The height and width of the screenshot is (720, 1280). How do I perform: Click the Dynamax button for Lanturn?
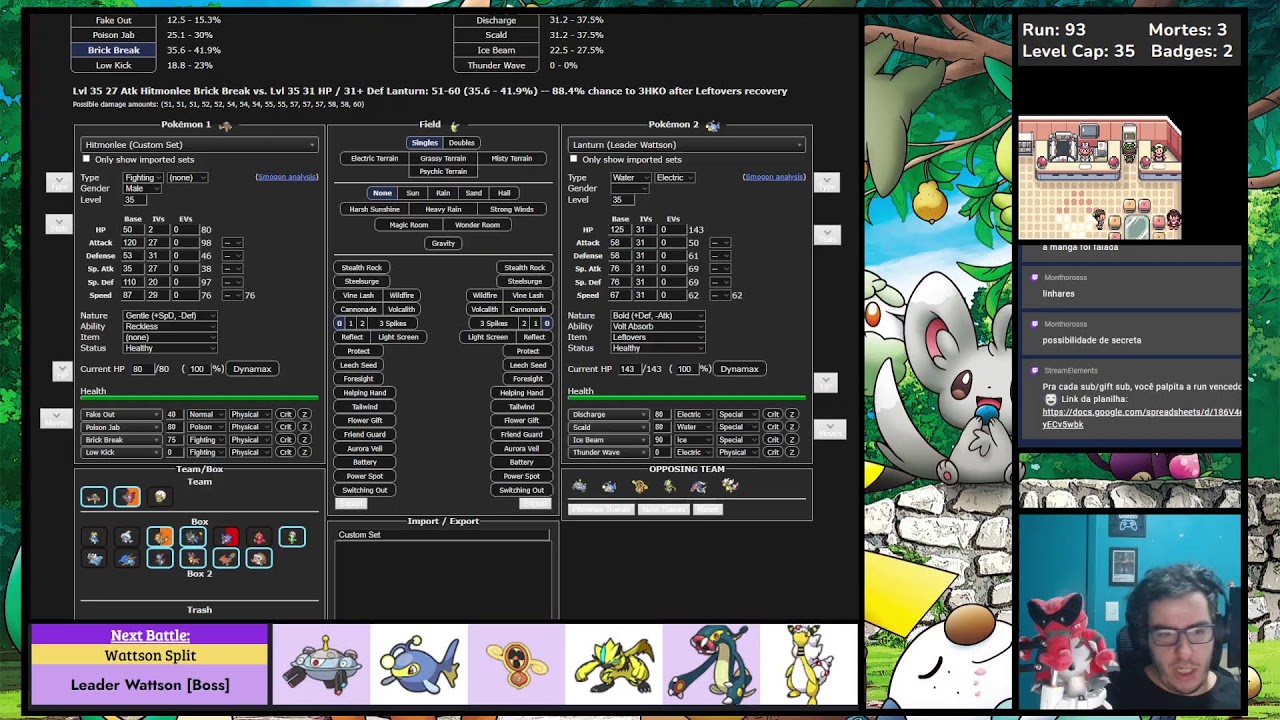[740, 369]
